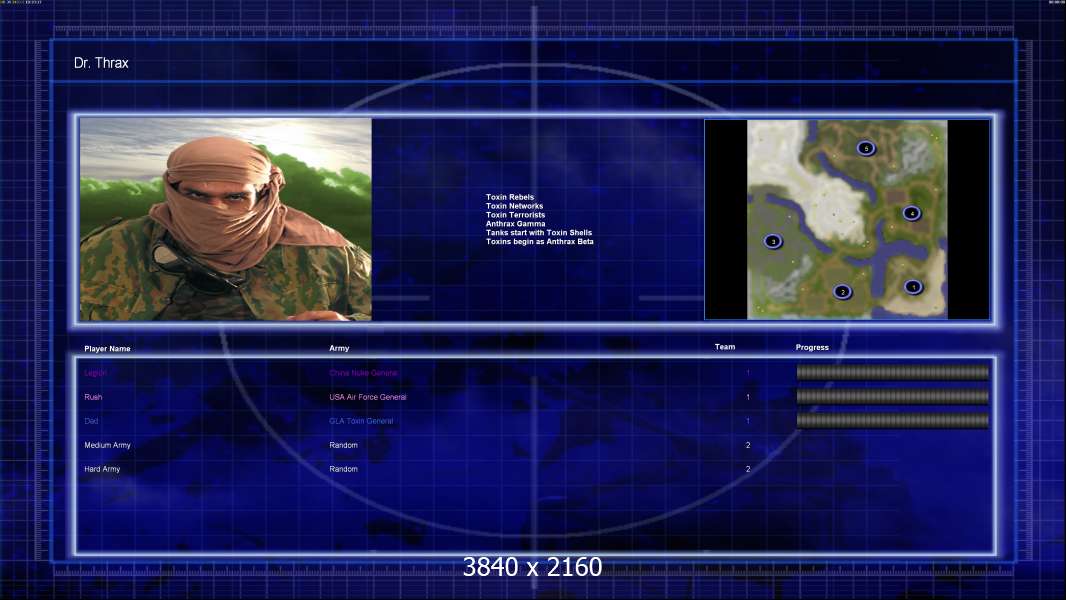Image resolution: width=1066 pixels, height=600 pixels.
Task: Click USA Air Force General army entry
Action: (x=368, y=397)
